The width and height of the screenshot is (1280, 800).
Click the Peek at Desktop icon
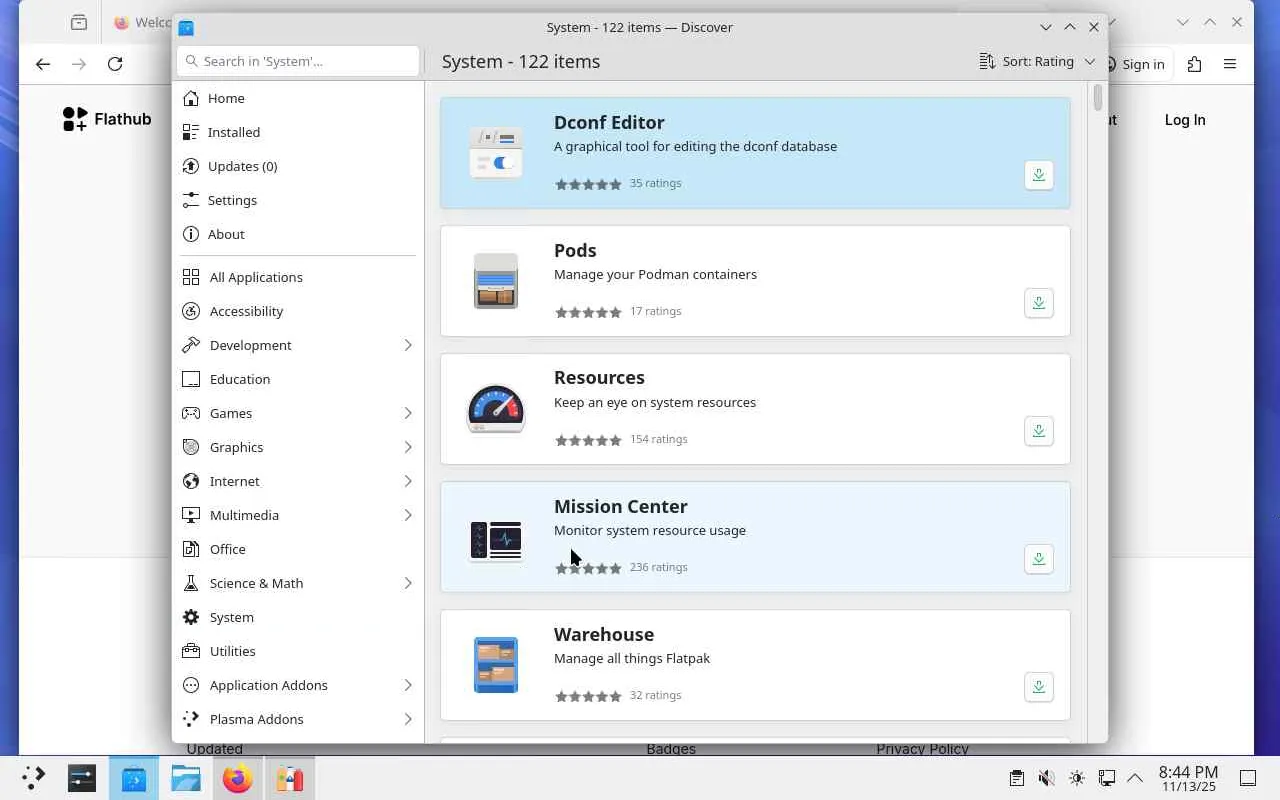1248,778
